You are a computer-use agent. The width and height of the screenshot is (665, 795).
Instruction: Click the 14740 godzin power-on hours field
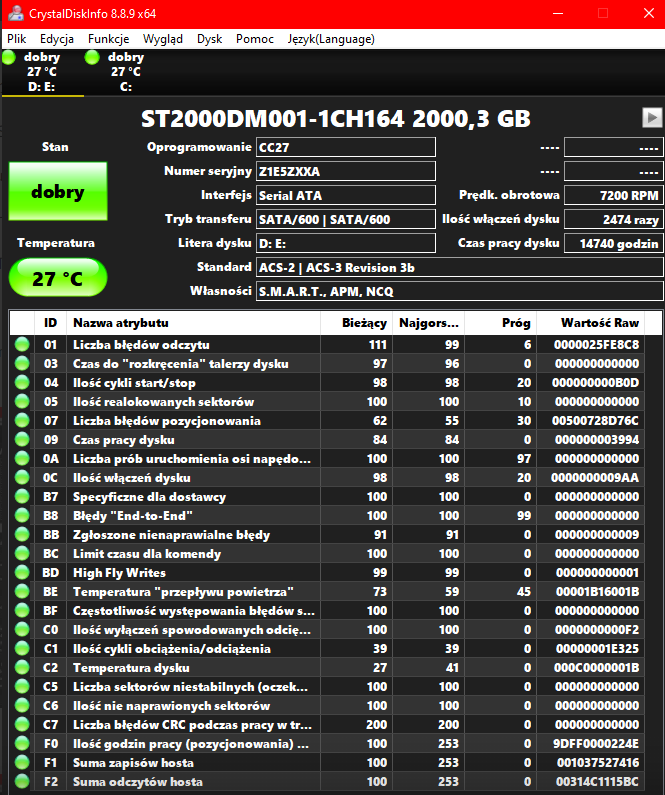click(614, 243)
